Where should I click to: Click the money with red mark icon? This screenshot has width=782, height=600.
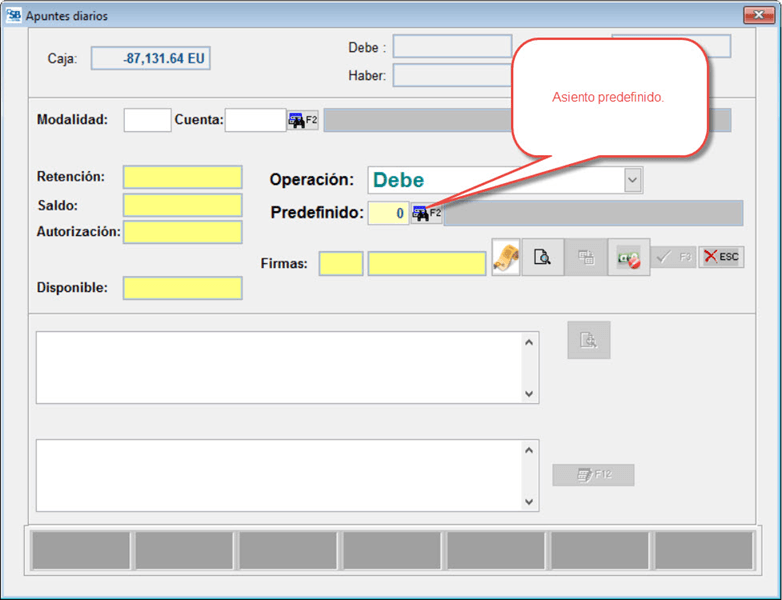point(628,257)
